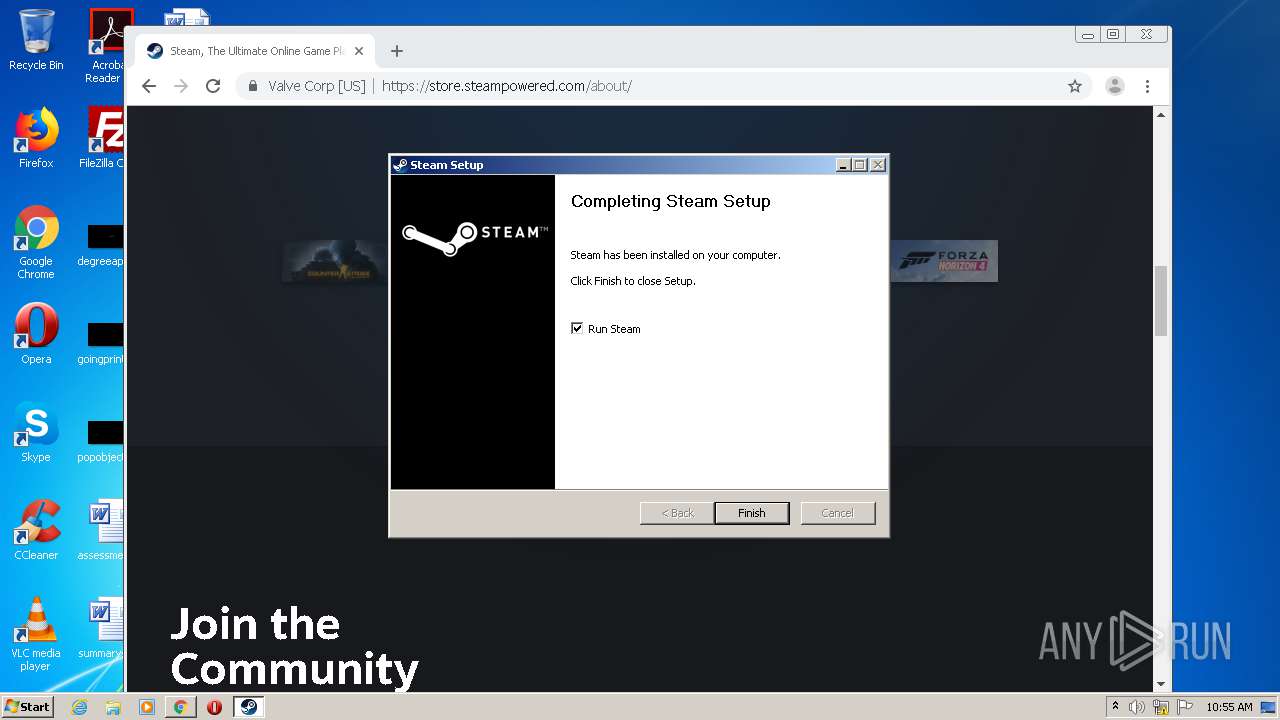The width and height of the screenshot is (1280, 720).
Task: Open volume control in system tray
Action: point(1137,707)
